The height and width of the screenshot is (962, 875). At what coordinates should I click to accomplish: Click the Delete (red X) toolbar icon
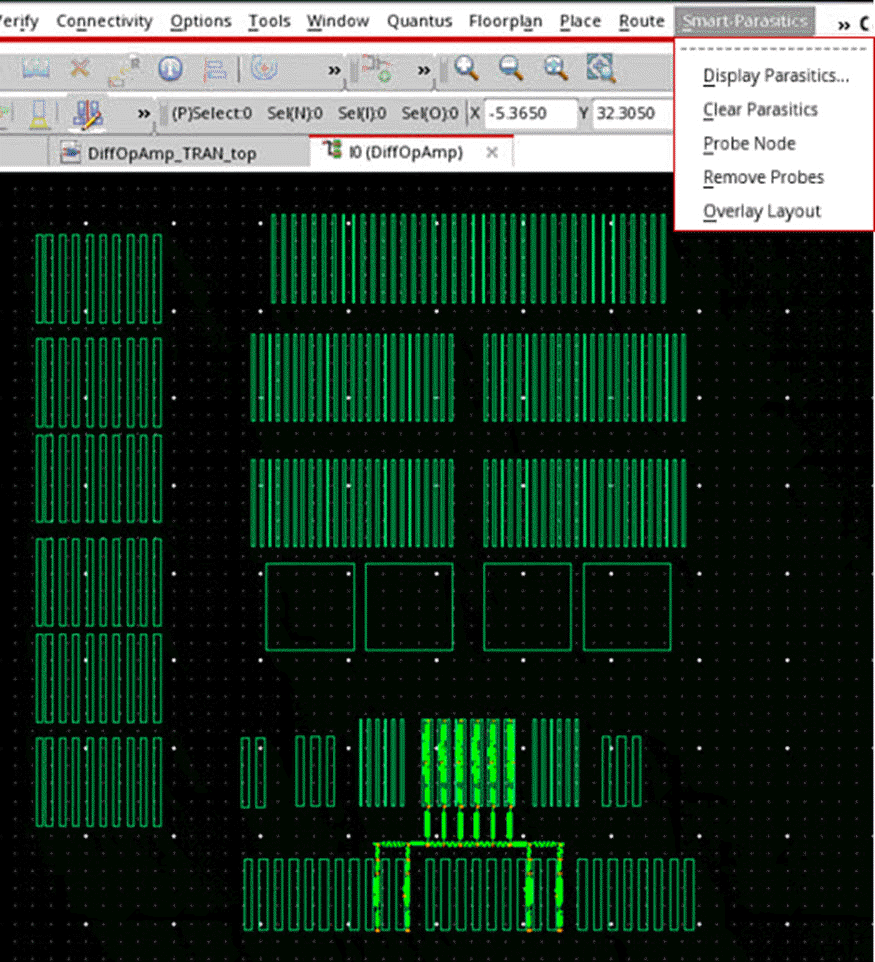pyautogui.click(x=79, y=68)
